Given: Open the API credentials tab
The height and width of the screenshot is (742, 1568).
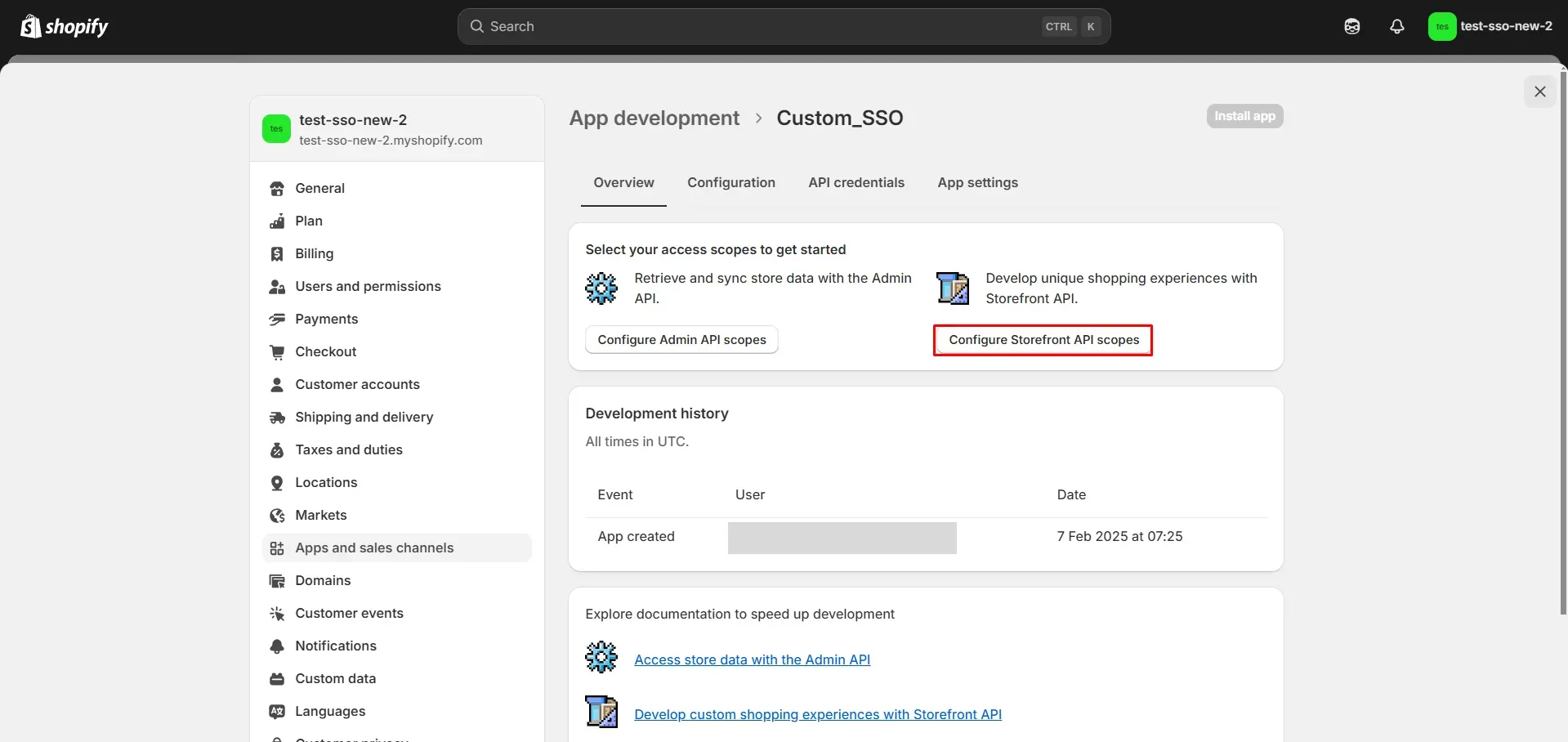Looking at the screenshot, I should 856,183.
